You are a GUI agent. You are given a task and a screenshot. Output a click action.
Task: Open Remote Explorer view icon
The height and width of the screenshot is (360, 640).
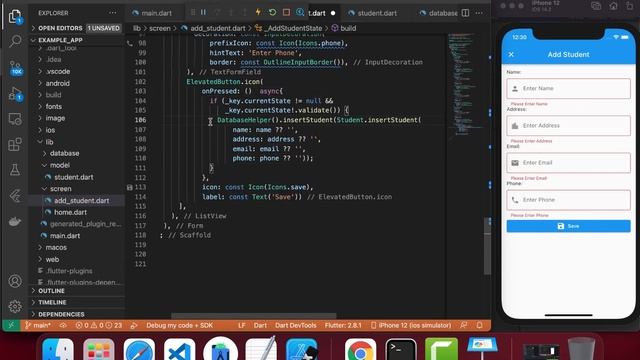point(15,119)
